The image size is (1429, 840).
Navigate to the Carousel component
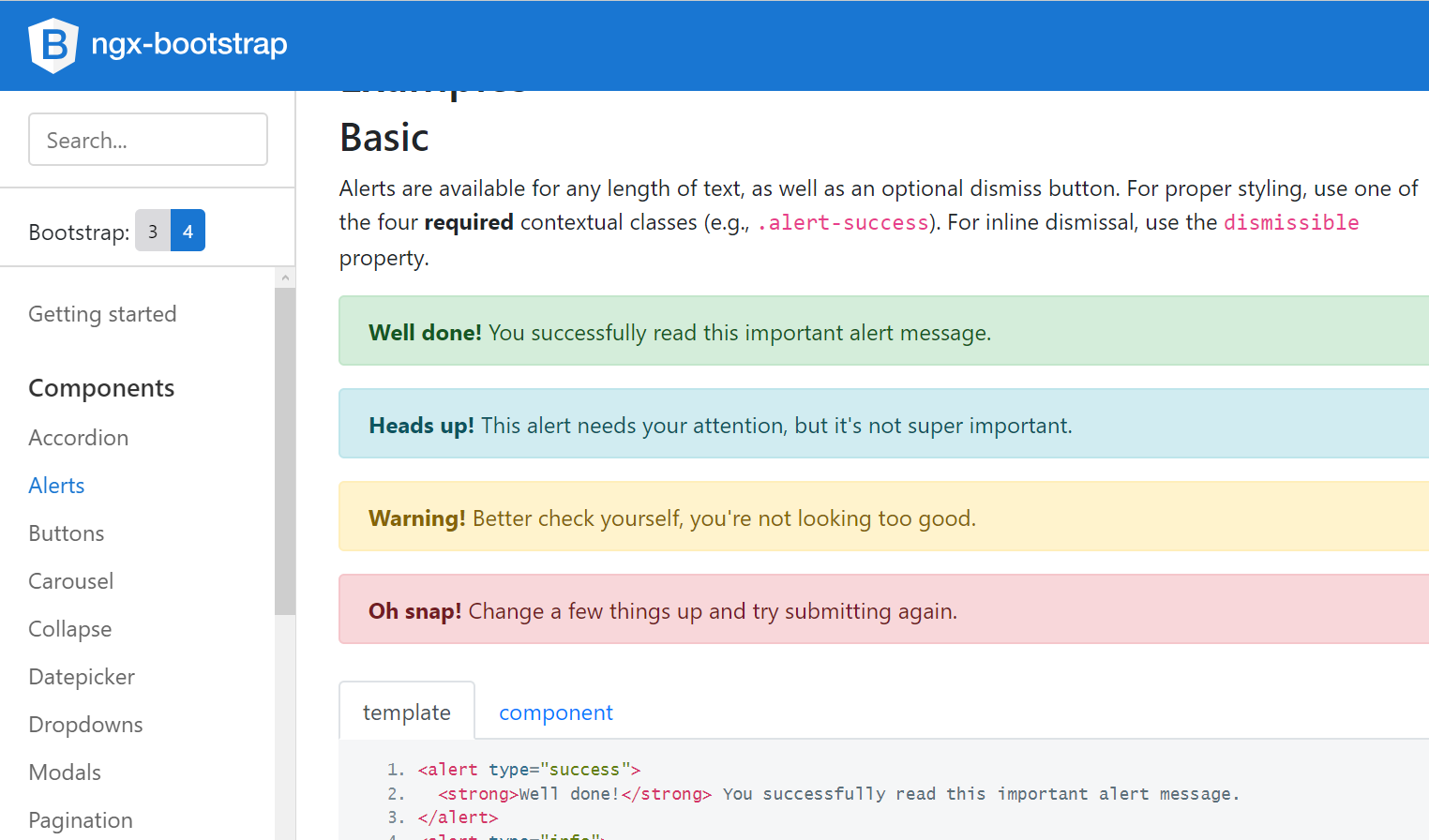tap(71, 581)
